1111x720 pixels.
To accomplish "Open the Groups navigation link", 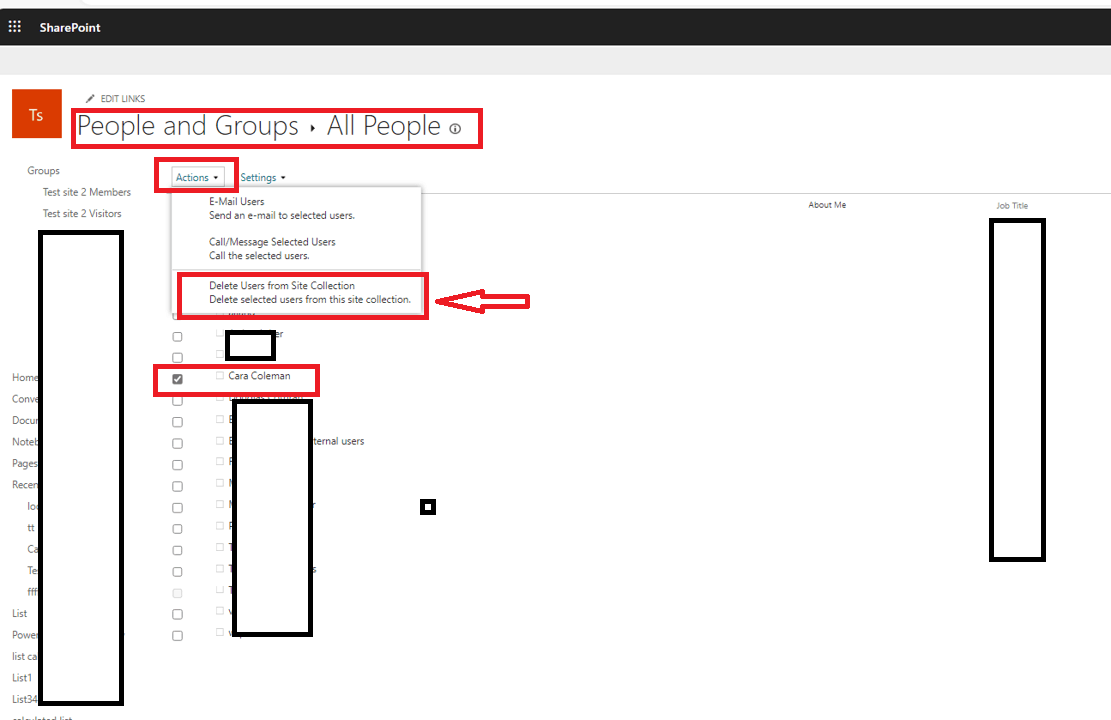I will point(43,171).
